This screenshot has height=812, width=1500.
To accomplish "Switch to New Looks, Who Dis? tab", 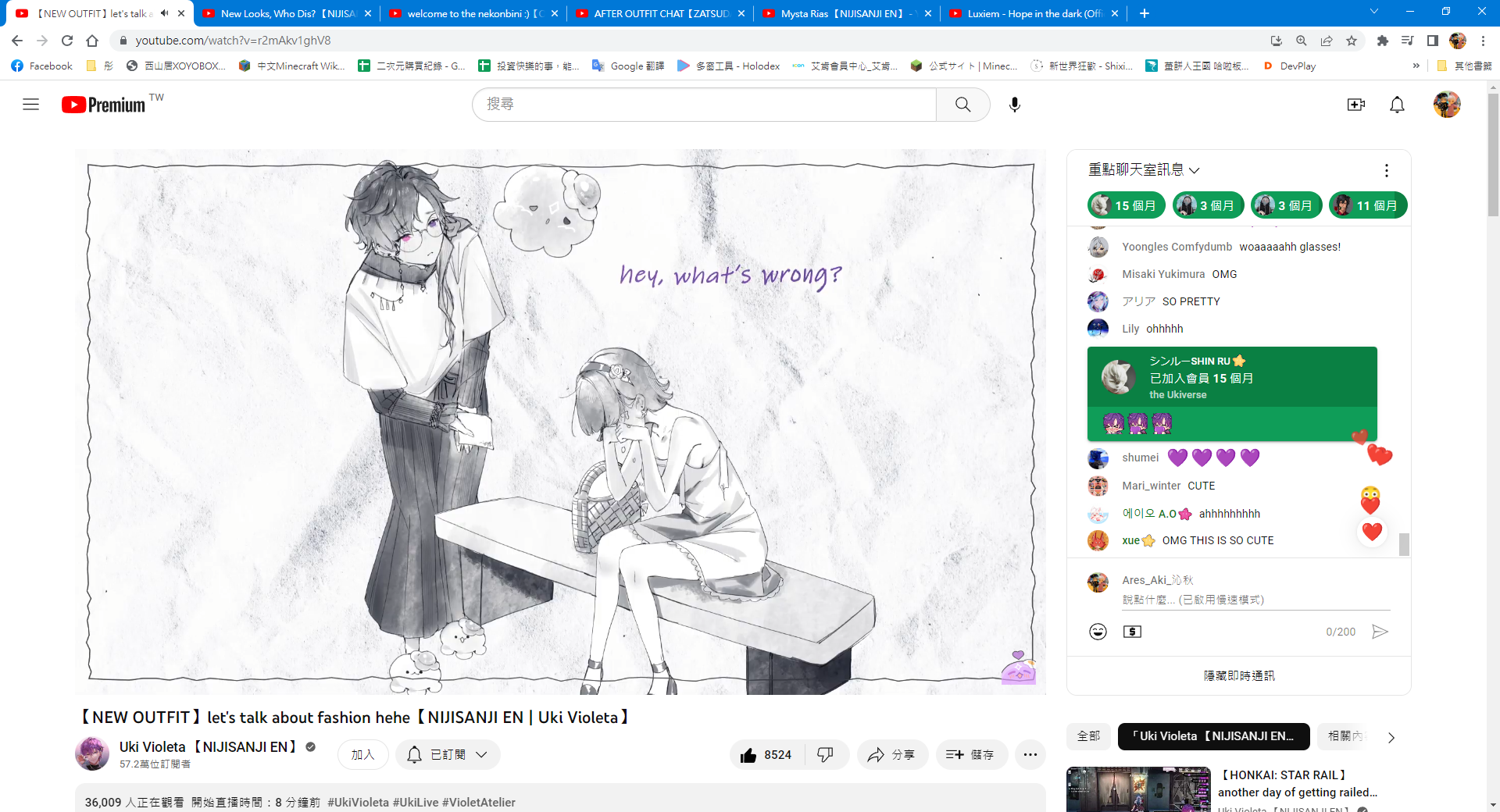I will tap(286, 13).
